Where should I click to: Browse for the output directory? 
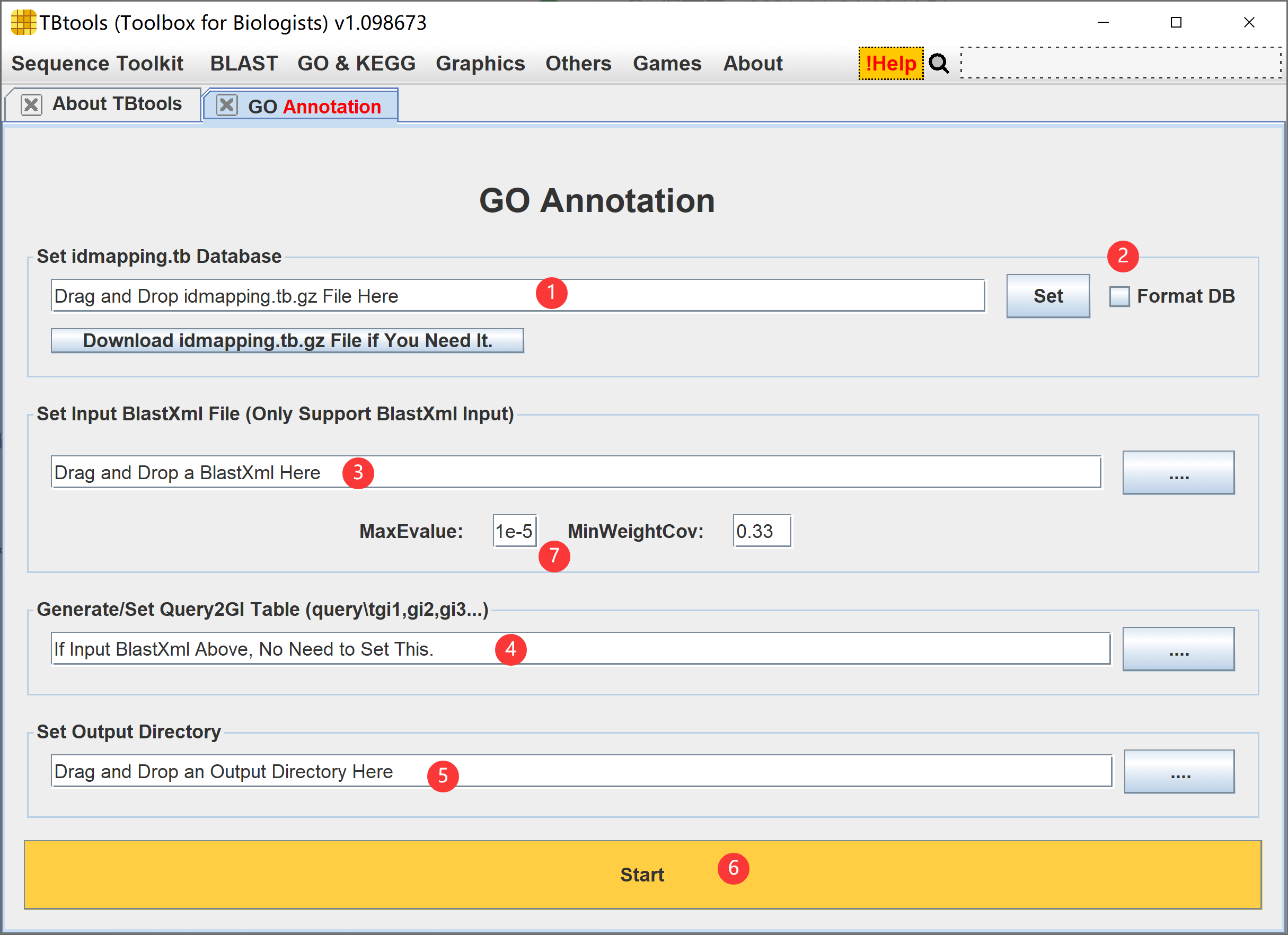pyautogui.click(x=1179, y=771)
